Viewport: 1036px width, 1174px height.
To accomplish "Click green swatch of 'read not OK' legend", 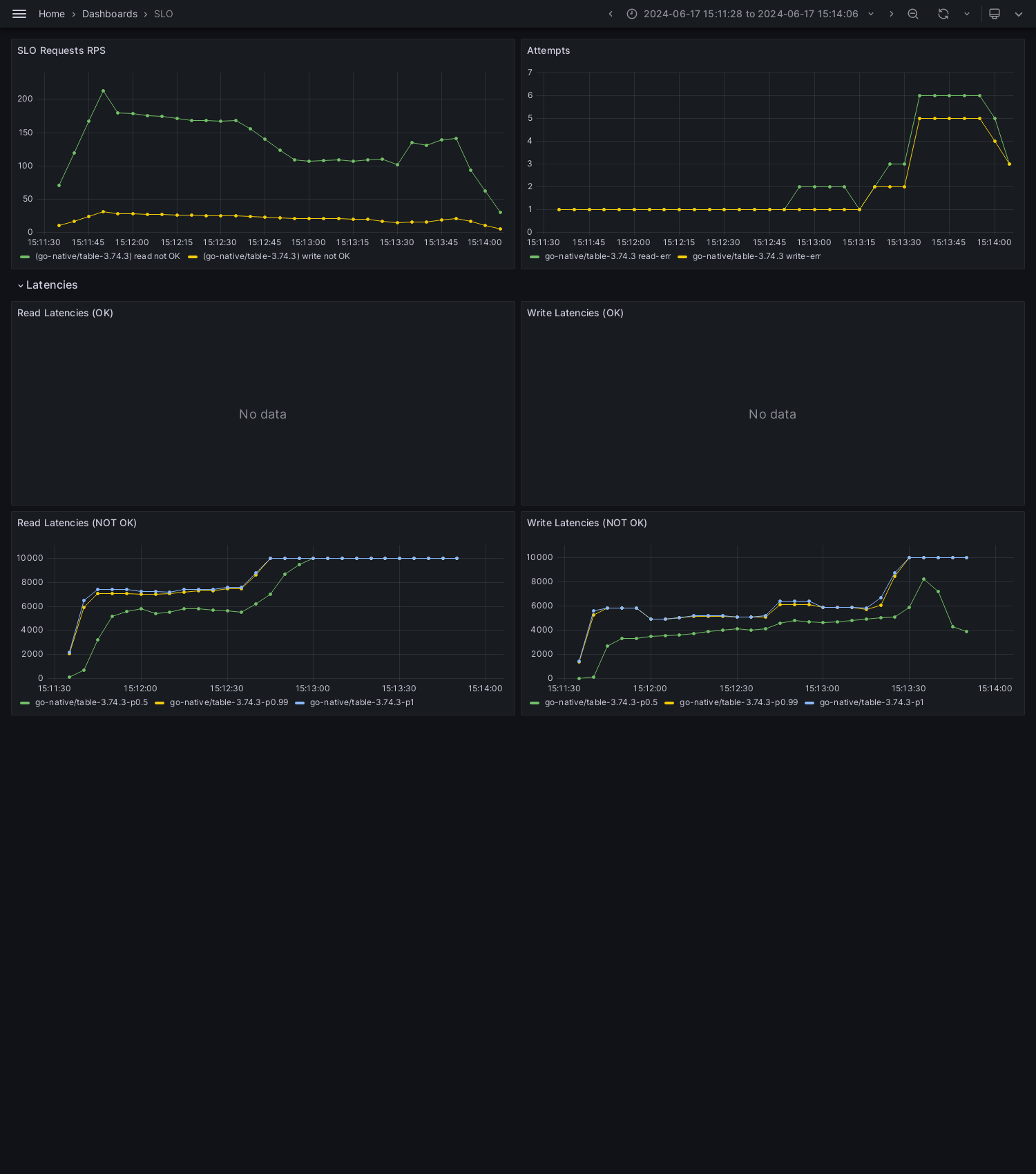I will click(x=25, y=257).
